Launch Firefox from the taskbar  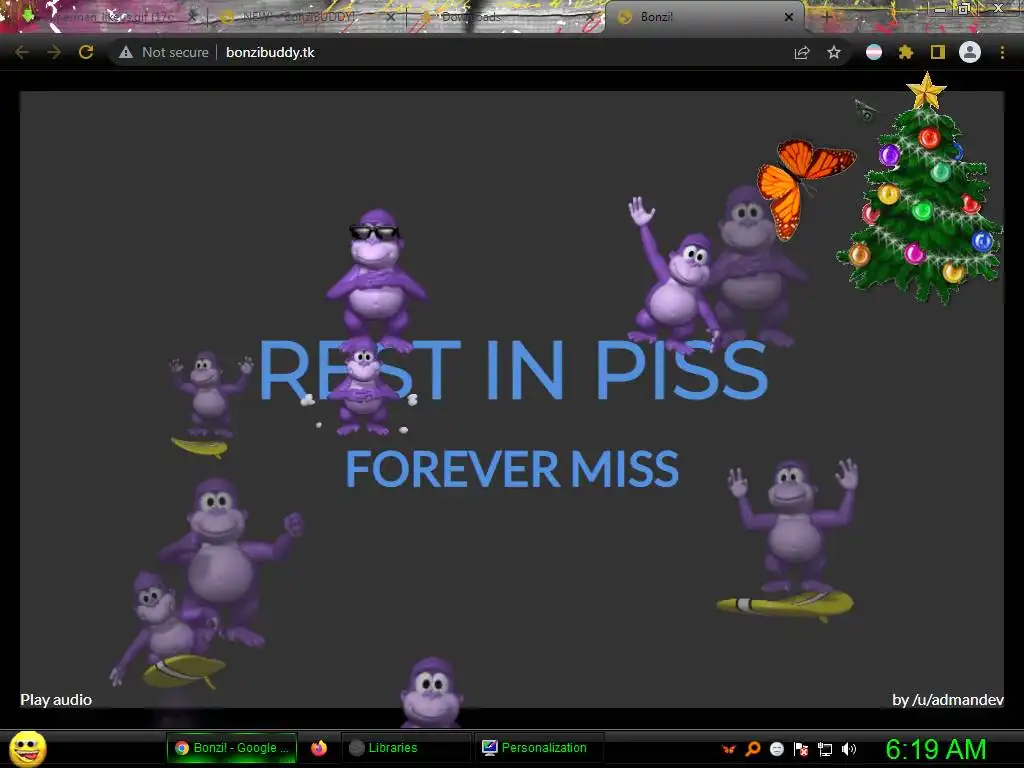pyautogui.click(x=319, y=748)
